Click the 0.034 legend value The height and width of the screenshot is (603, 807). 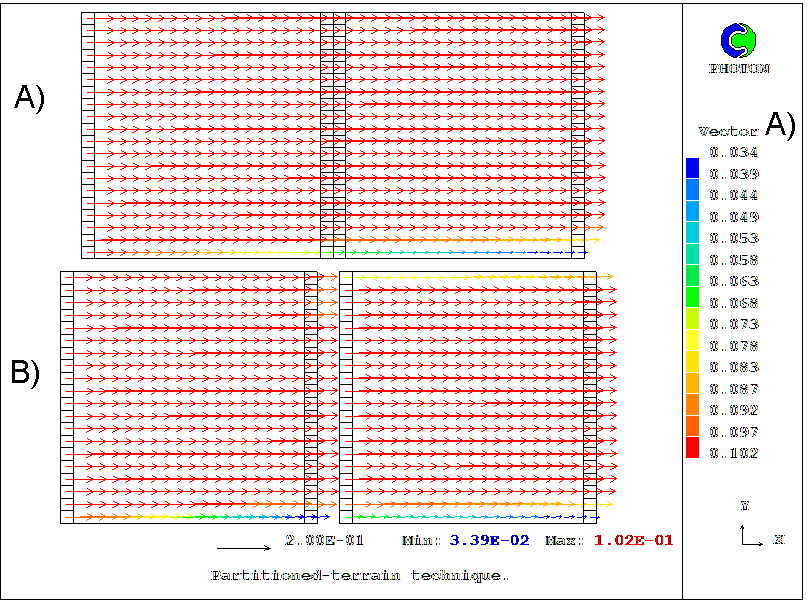[733, 153]
